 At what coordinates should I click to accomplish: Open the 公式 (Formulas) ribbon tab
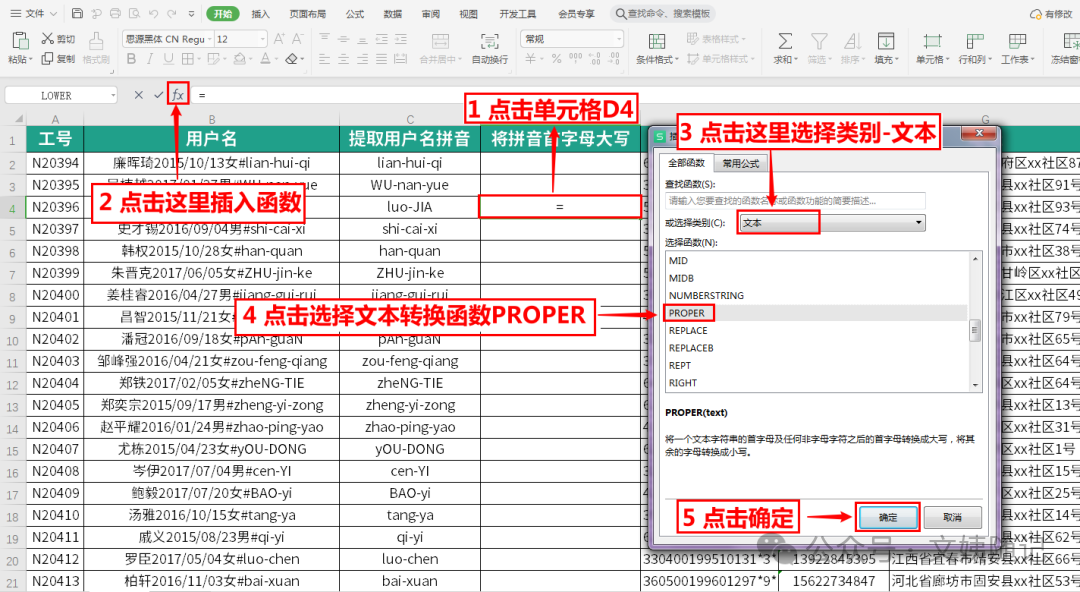point(355,14)
